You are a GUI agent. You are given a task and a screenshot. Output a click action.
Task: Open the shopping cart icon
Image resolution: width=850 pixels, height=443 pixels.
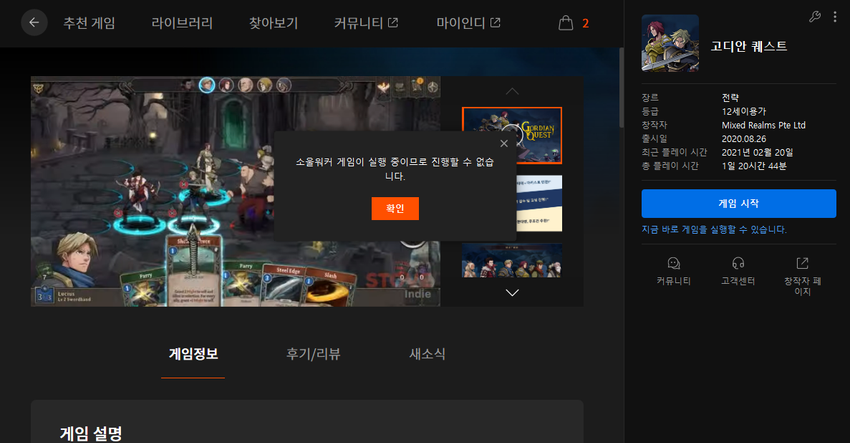pos(566,22)
